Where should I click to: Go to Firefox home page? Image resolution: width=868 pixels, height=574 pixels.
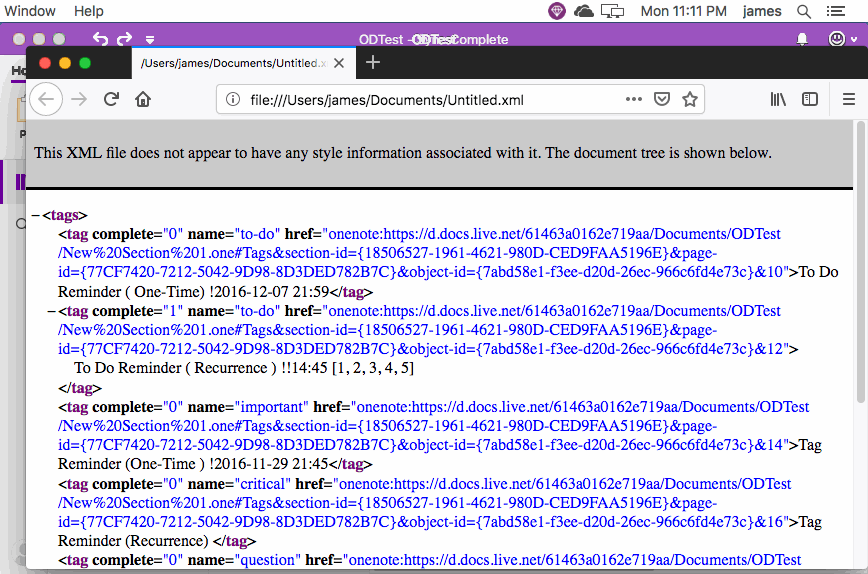point(143,100)
